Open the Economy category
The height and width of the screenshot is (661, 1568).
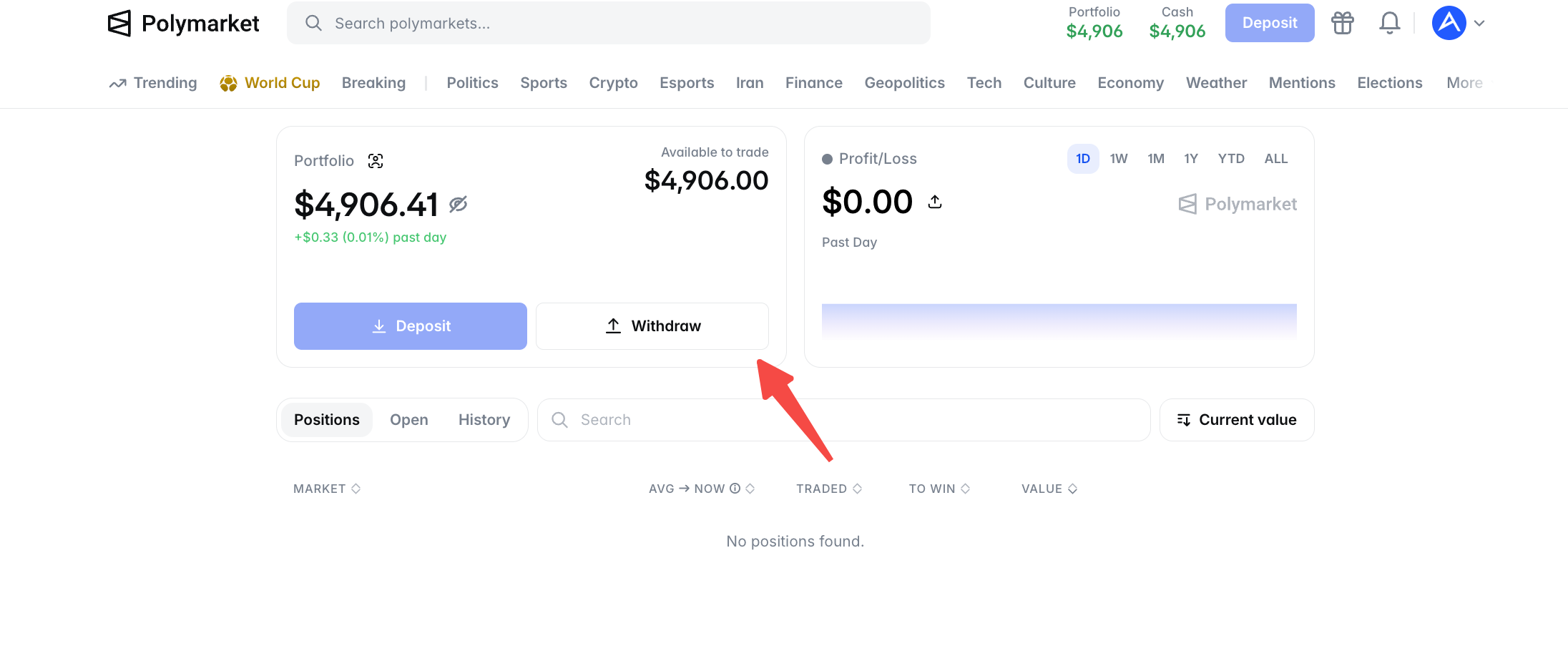1131,83
